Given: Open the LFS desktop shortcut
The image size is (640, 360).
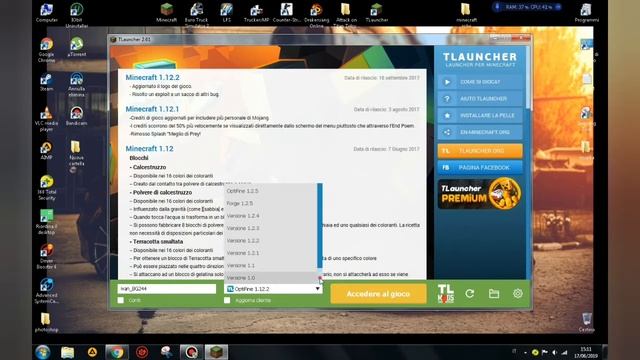Looking at the screenshot, I should 227,12.
